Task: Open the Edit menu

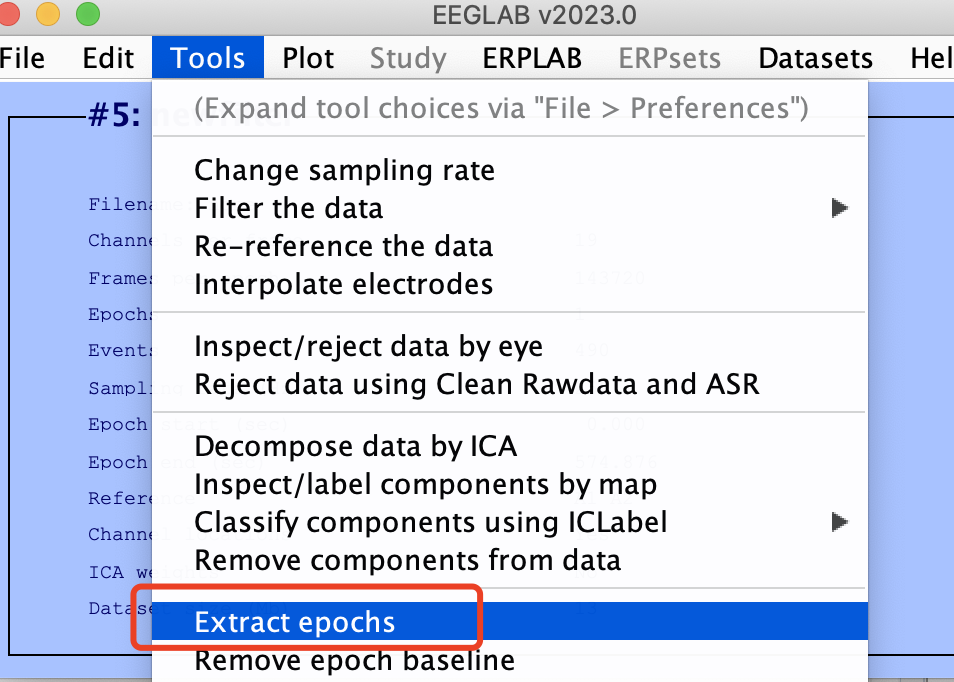Action: point(109,58)
